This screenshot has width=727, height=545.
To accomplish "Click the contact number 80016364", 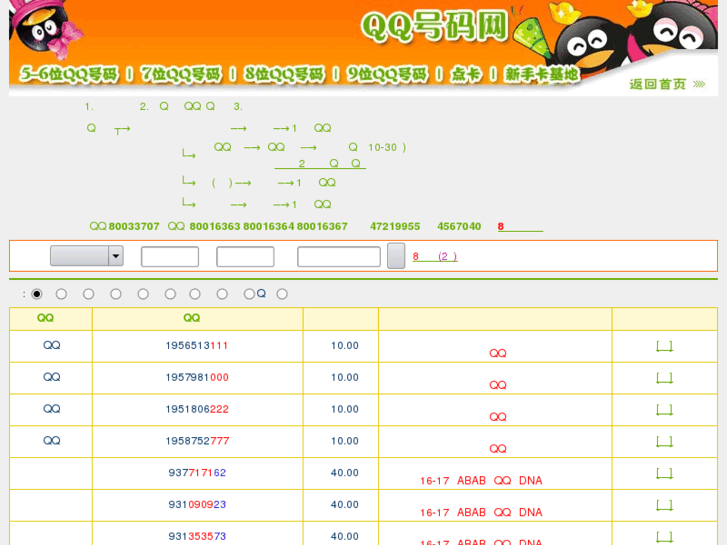I will [268, 226].
